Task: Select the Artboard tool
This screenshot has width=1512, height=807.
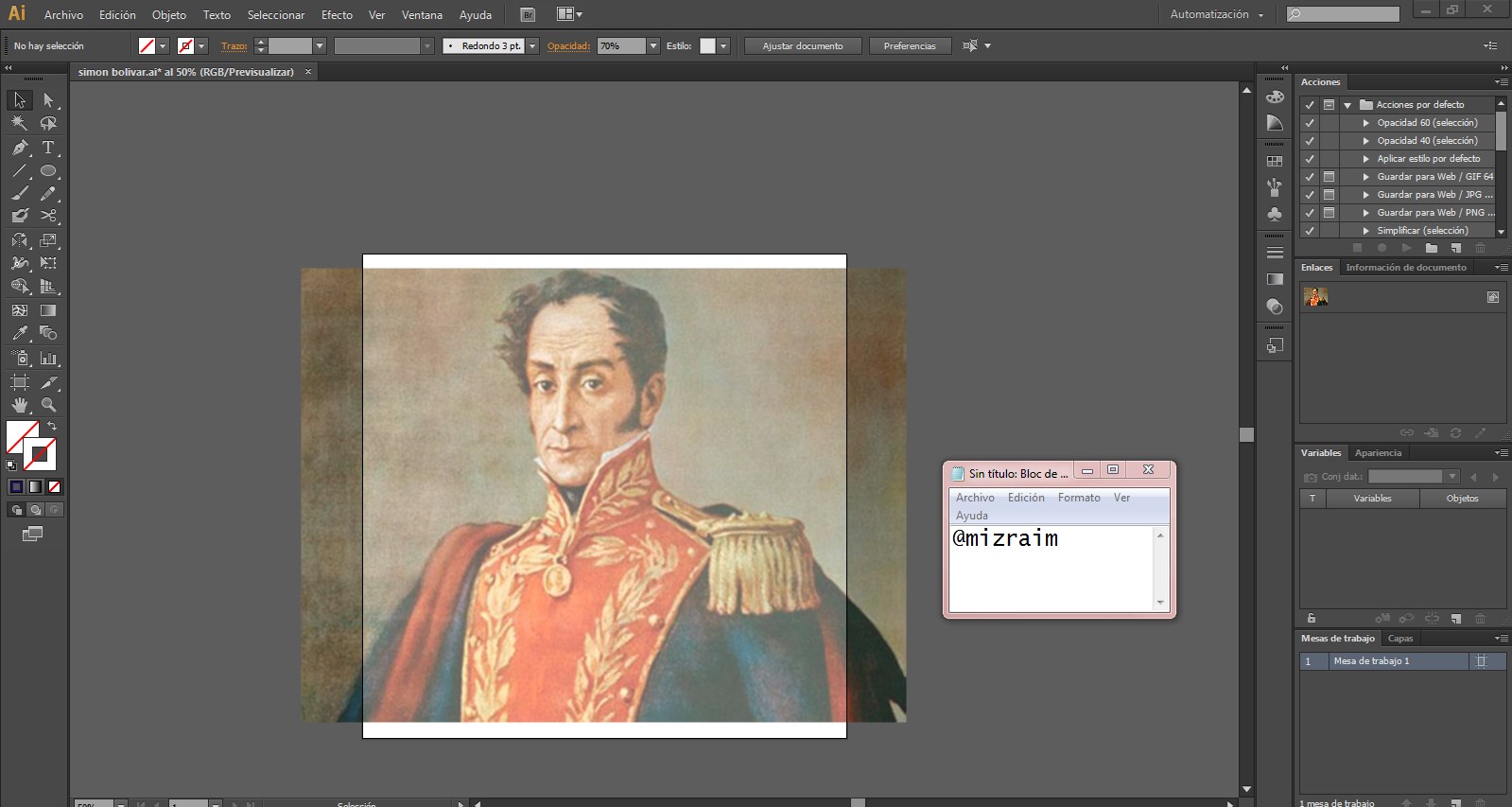Action: point(20,382)
